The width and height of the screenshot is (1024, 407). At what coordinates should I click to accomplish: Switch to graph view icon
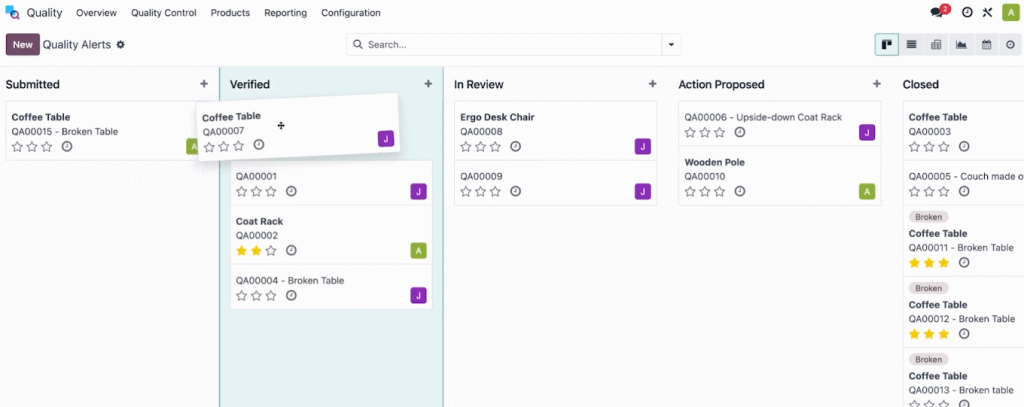(x=961, y=44)
